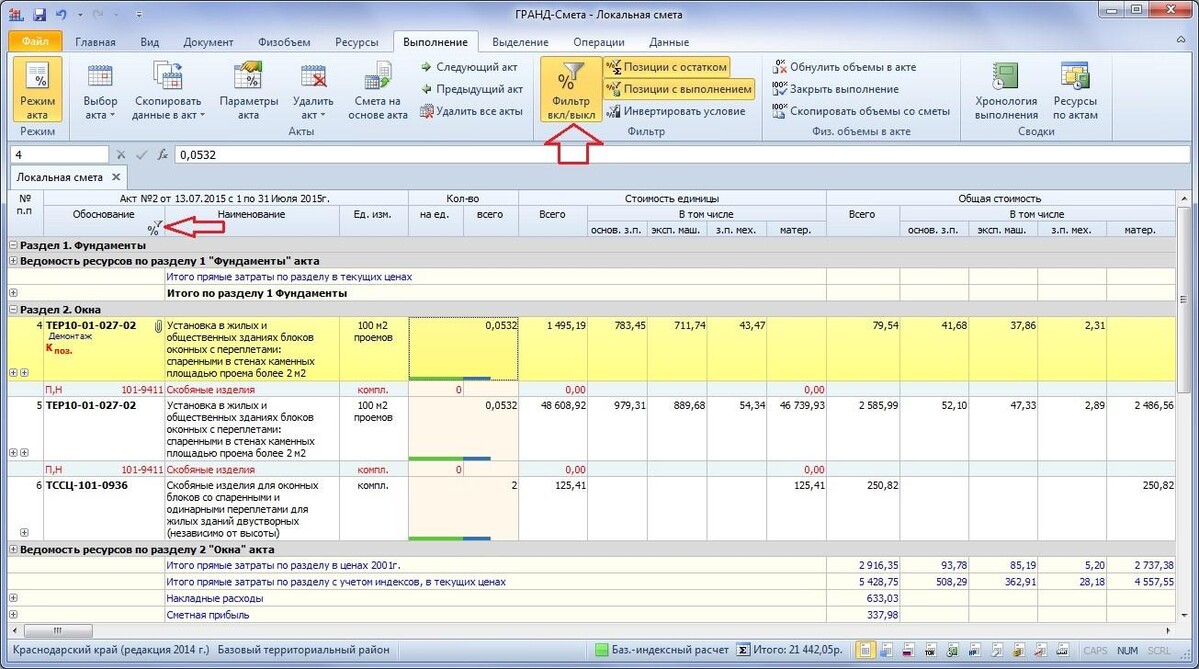1199x669 pixels.
Task: Click the save diskette icon in title bar
Action: coord(40,14)
